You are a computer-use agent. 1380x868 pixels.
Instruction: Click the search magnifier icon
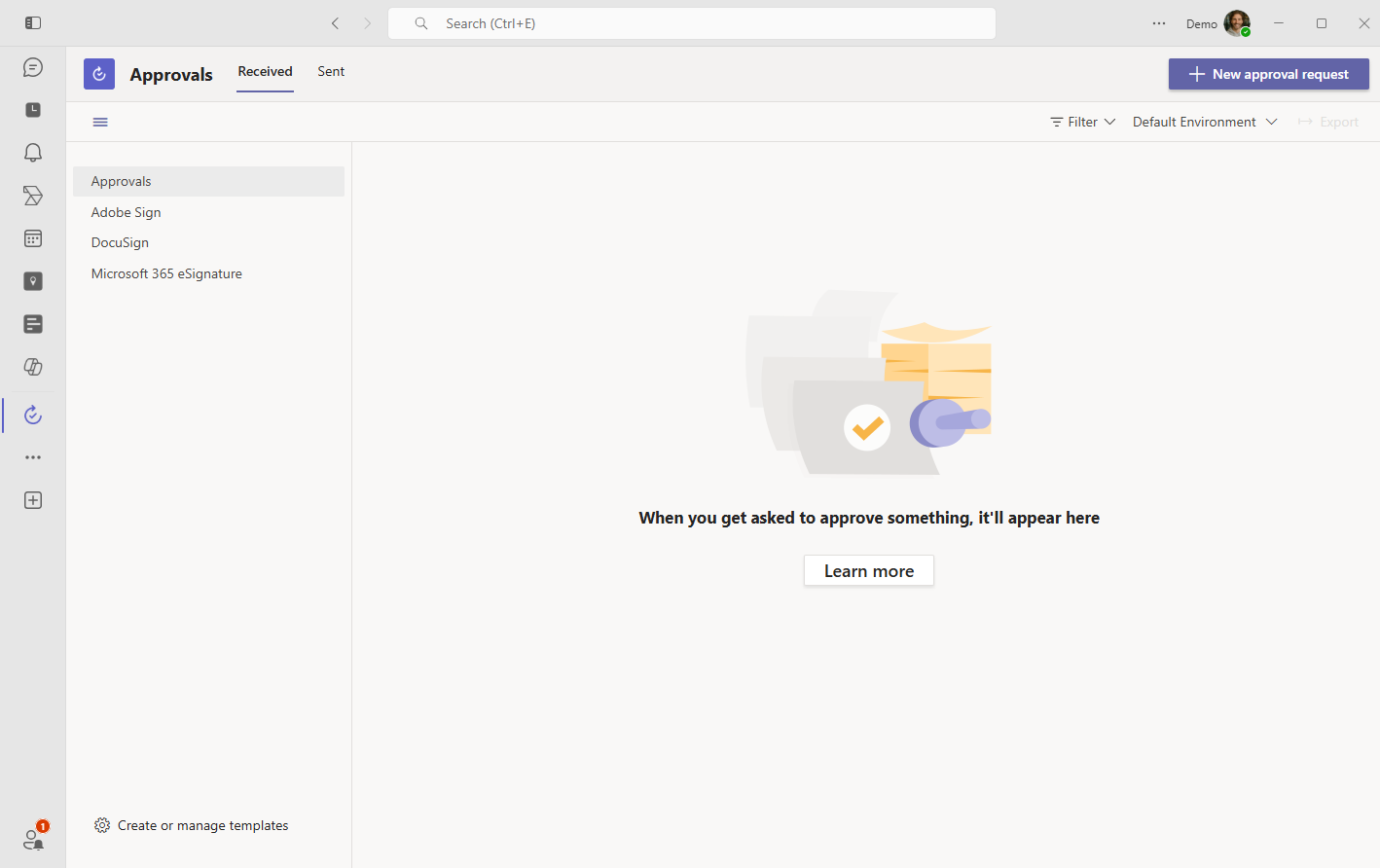[421, 23]
